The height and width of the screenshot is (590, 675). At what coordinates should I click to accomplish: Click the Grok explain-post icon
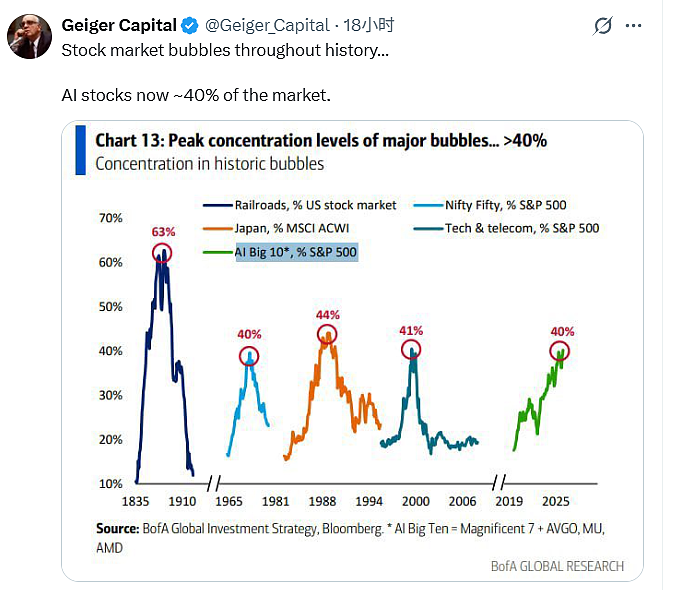(x=602, y=26)
